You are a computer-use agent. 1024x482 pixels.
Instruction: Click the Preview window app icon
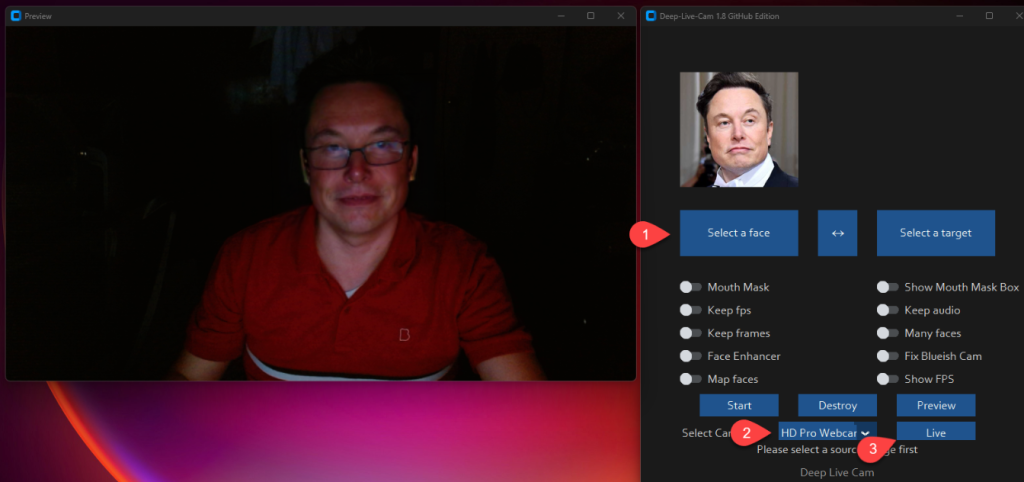coord(16,16)
